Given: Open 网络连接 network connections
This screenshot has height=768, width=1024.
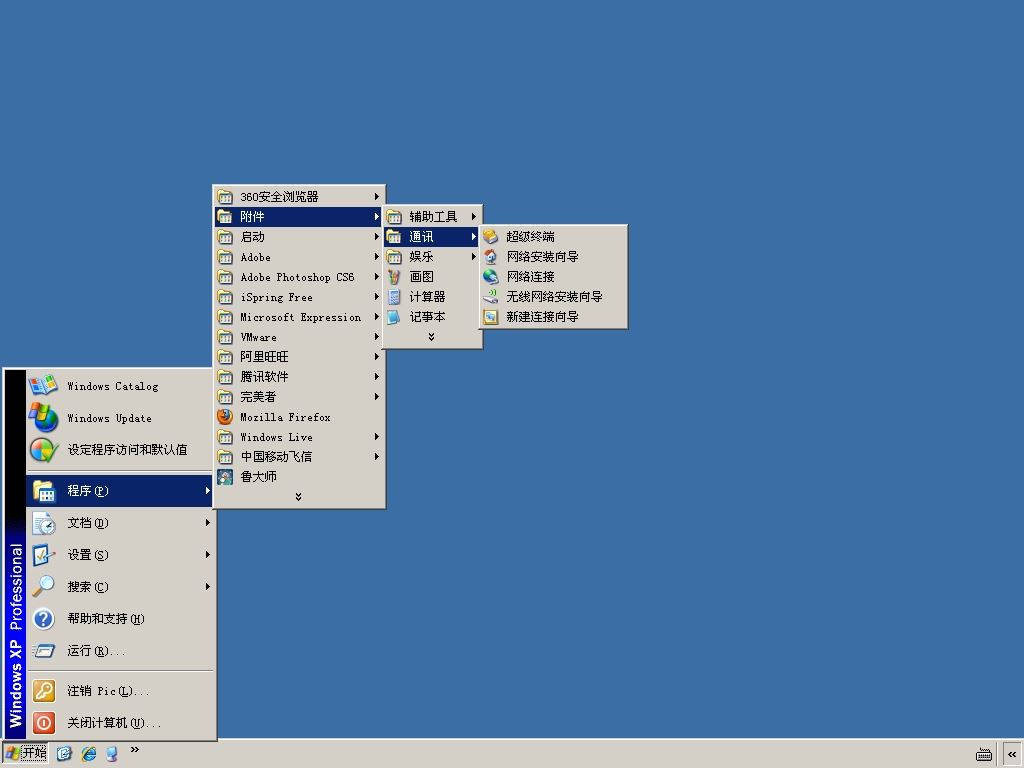Looking at the screenshot, I should [x=553, y=277].
